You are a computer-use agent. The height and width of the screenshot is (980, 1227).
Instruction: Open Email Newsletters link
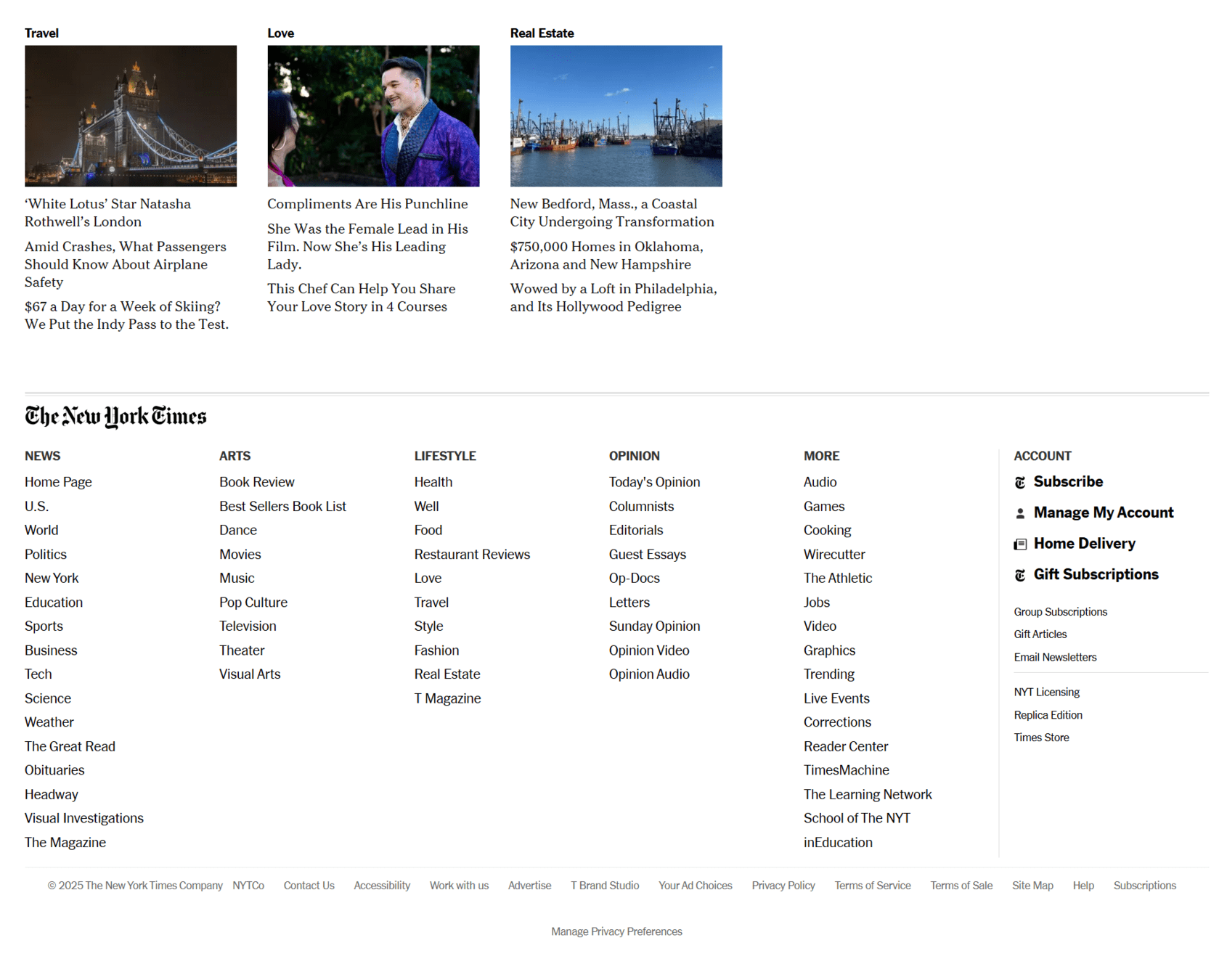pyautogui.click(x=1055, y=658)
